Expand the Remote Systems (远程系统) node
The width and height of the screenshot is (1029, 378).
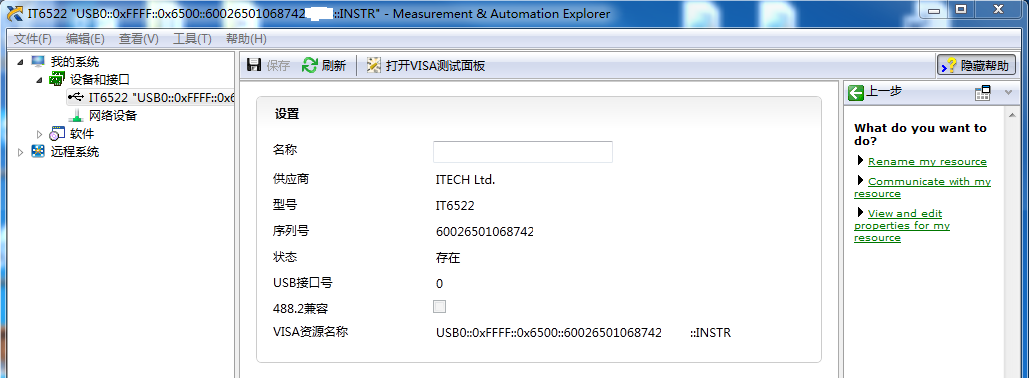click(20, 152)
